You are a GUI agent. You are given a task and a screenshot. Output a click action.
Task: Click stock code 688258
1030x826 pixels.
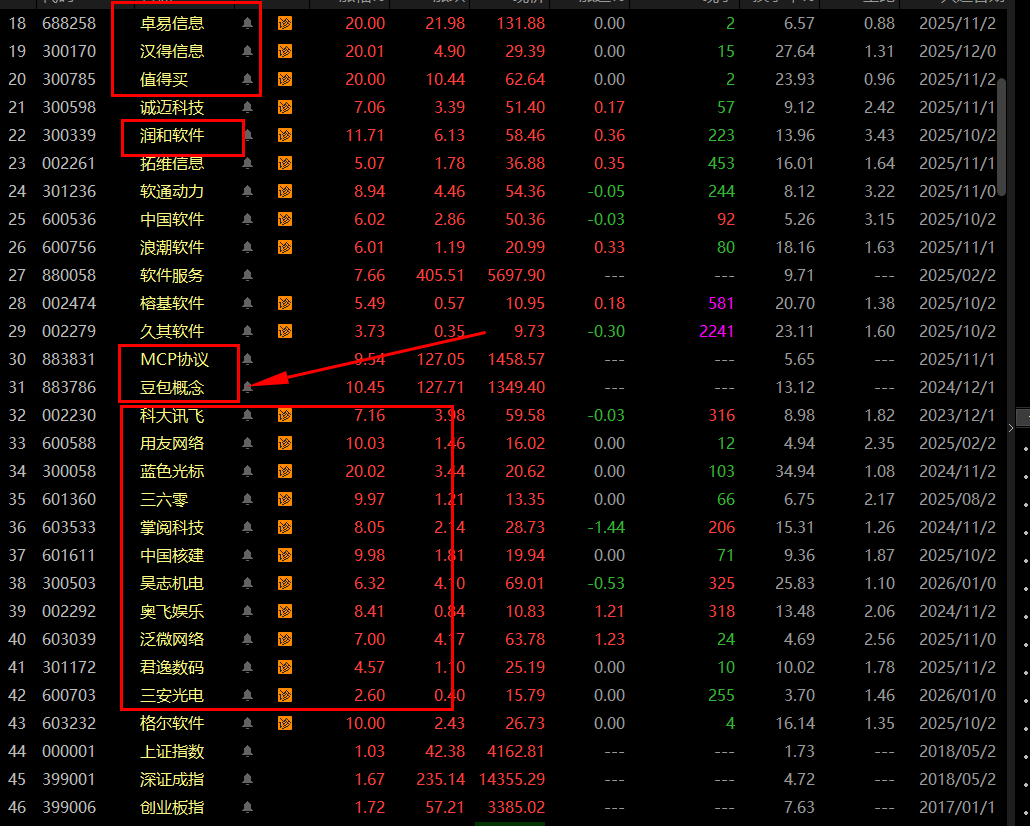[69, 24]
